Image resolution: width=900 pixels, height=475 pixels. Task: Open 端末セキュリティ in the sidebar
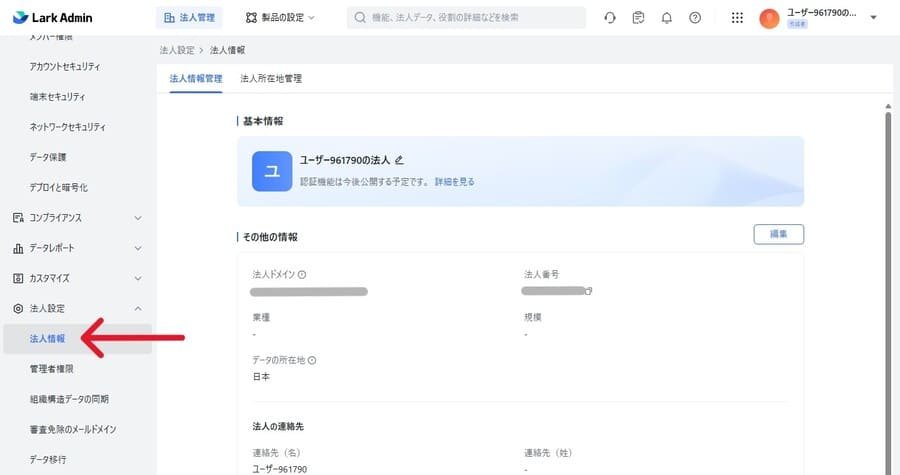click(x=57, y=97)
